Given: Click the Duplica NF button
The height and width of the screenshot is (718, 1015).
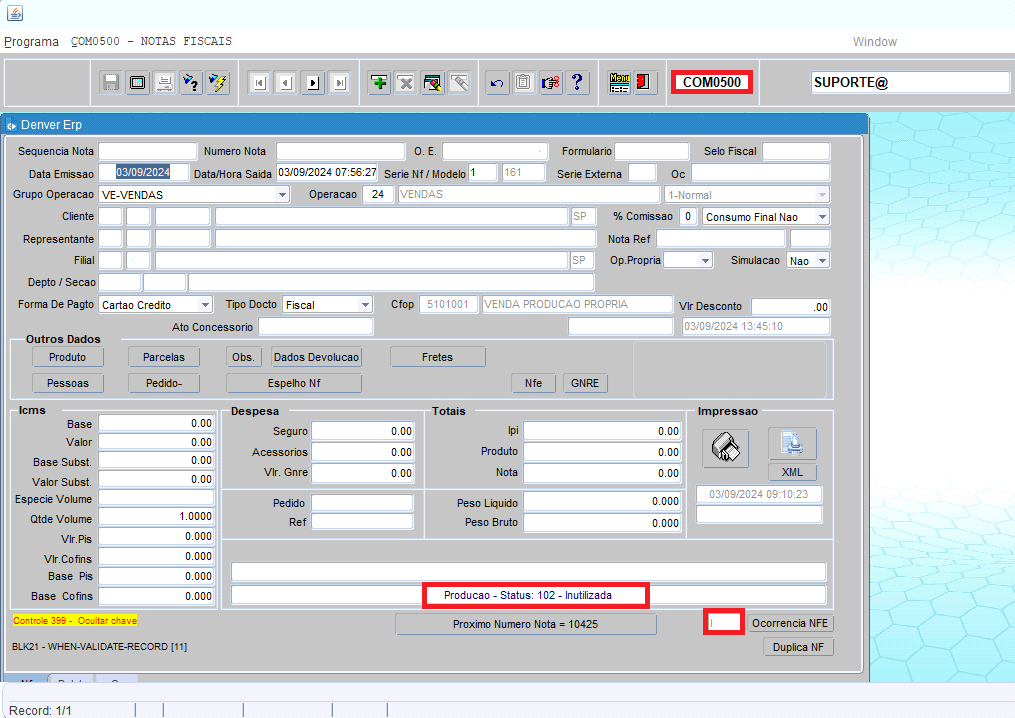Looking at the screenshot, I should pos(798,647).
